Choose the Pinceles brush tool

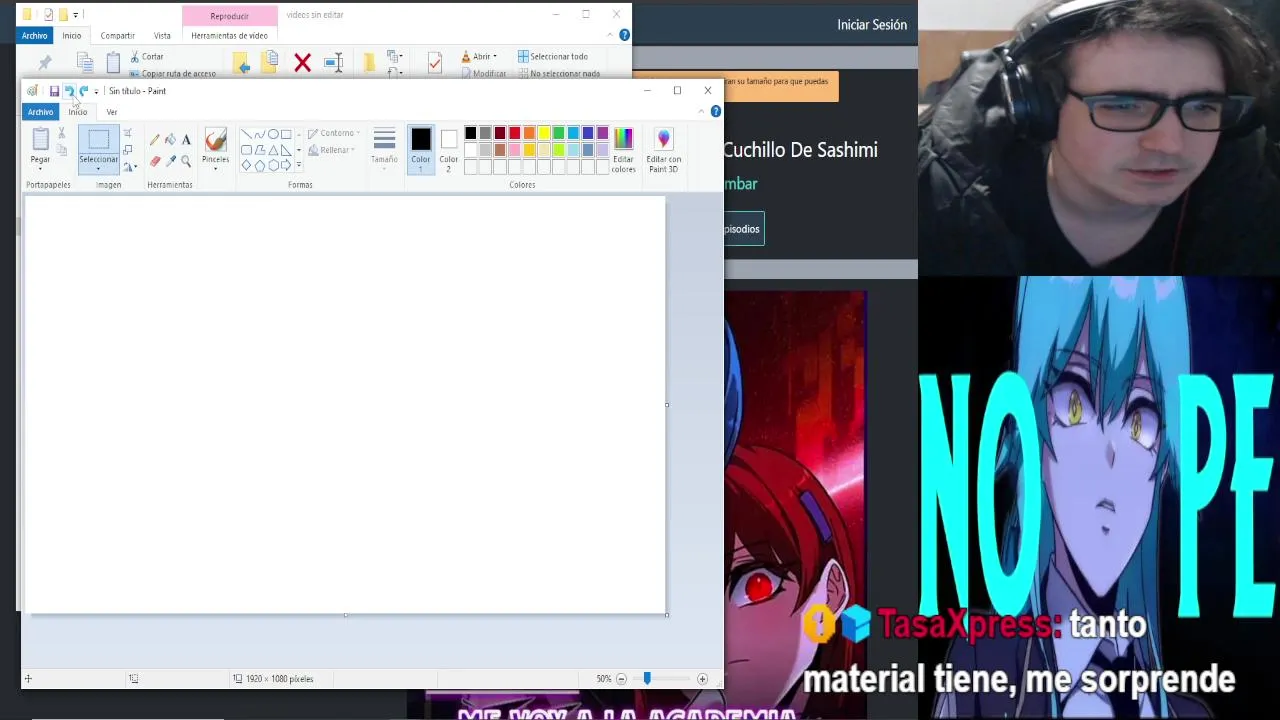215,140
